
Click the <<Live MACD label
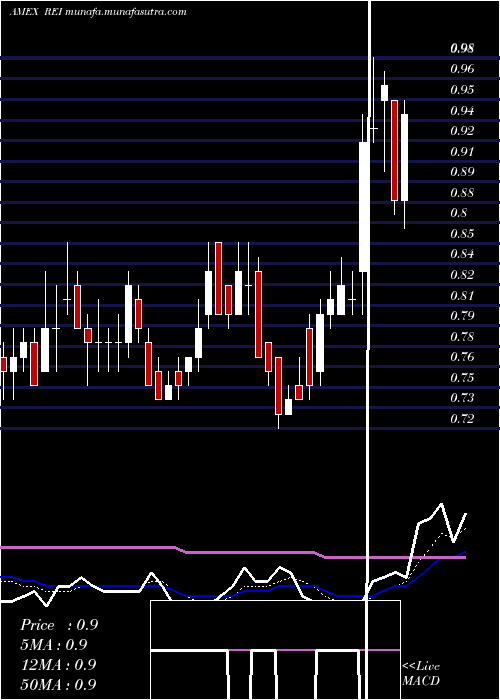click(x=421, y=674)
